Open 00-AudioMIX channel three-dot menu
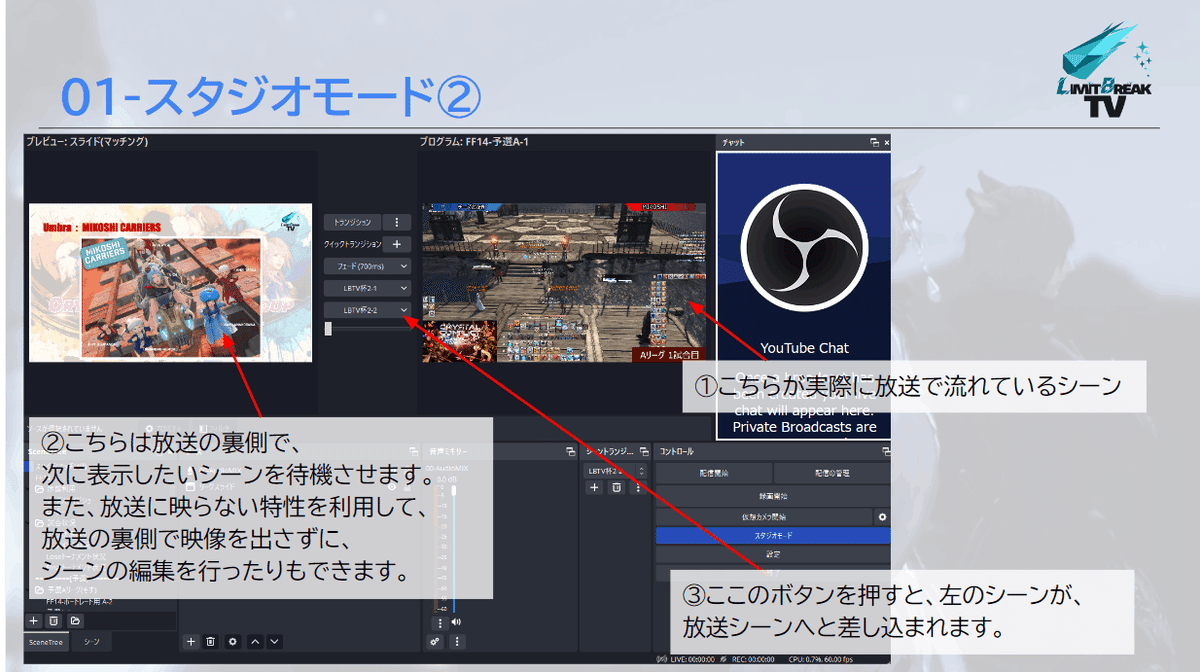1200x672 pixels. point(439,622)
